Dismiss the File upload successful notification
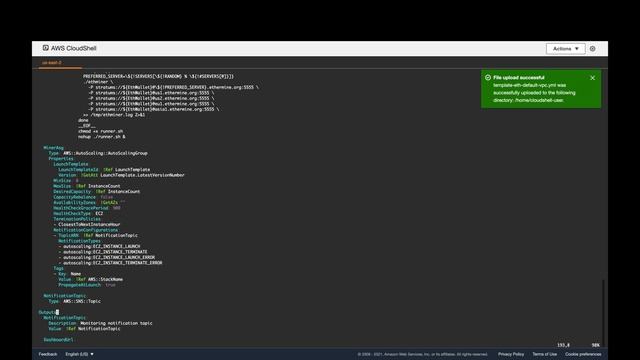The width and height of the screenshot is (640, 360). click(593, 78)
